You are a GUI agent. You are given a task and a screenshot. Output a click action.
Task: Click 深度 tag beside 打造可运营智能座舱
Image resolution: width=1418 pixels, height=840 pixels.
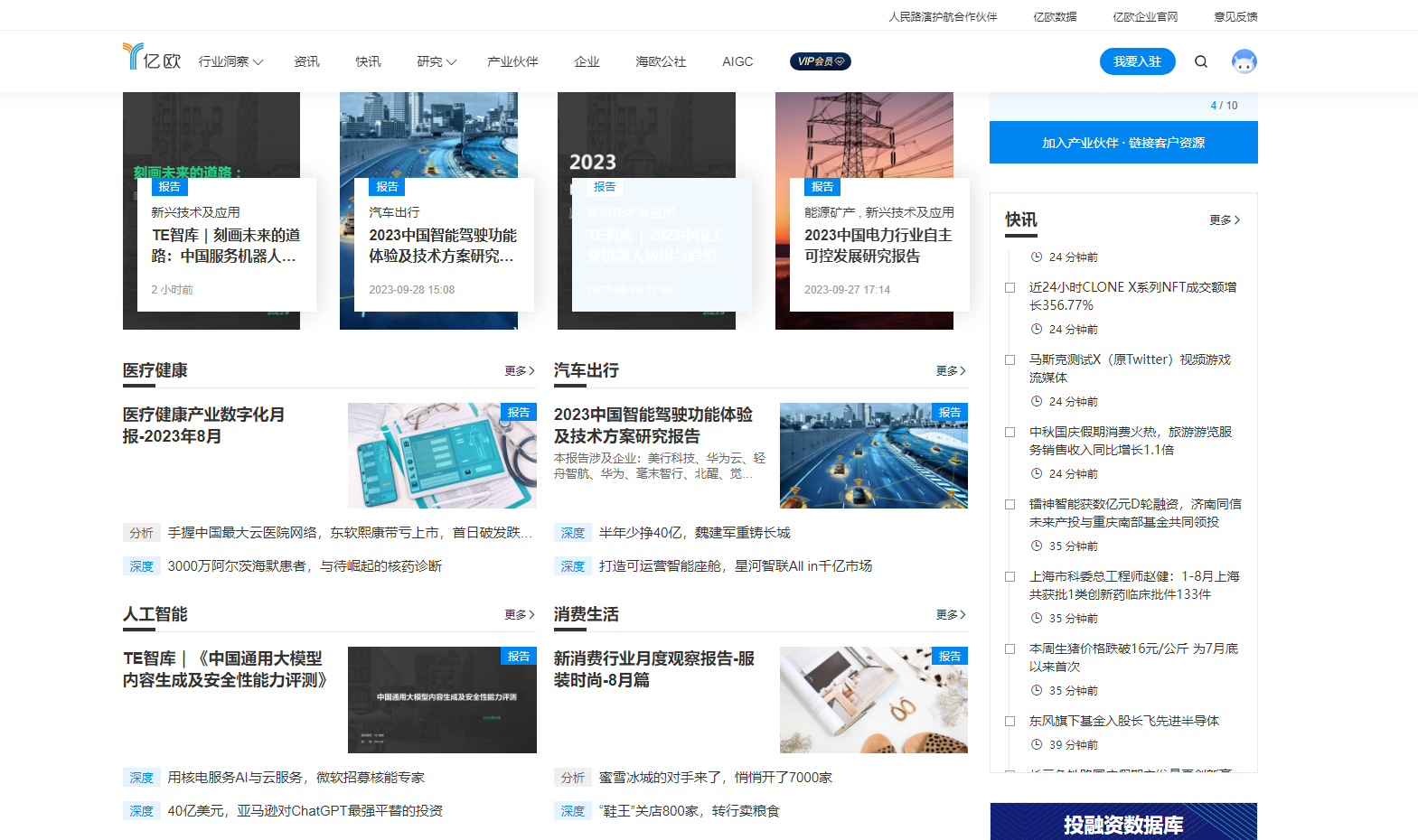pos(573,566)
